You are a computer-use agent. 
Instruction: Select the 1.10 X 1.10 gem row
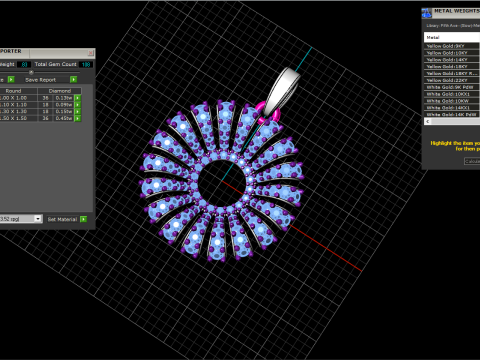tap(40, 105)
